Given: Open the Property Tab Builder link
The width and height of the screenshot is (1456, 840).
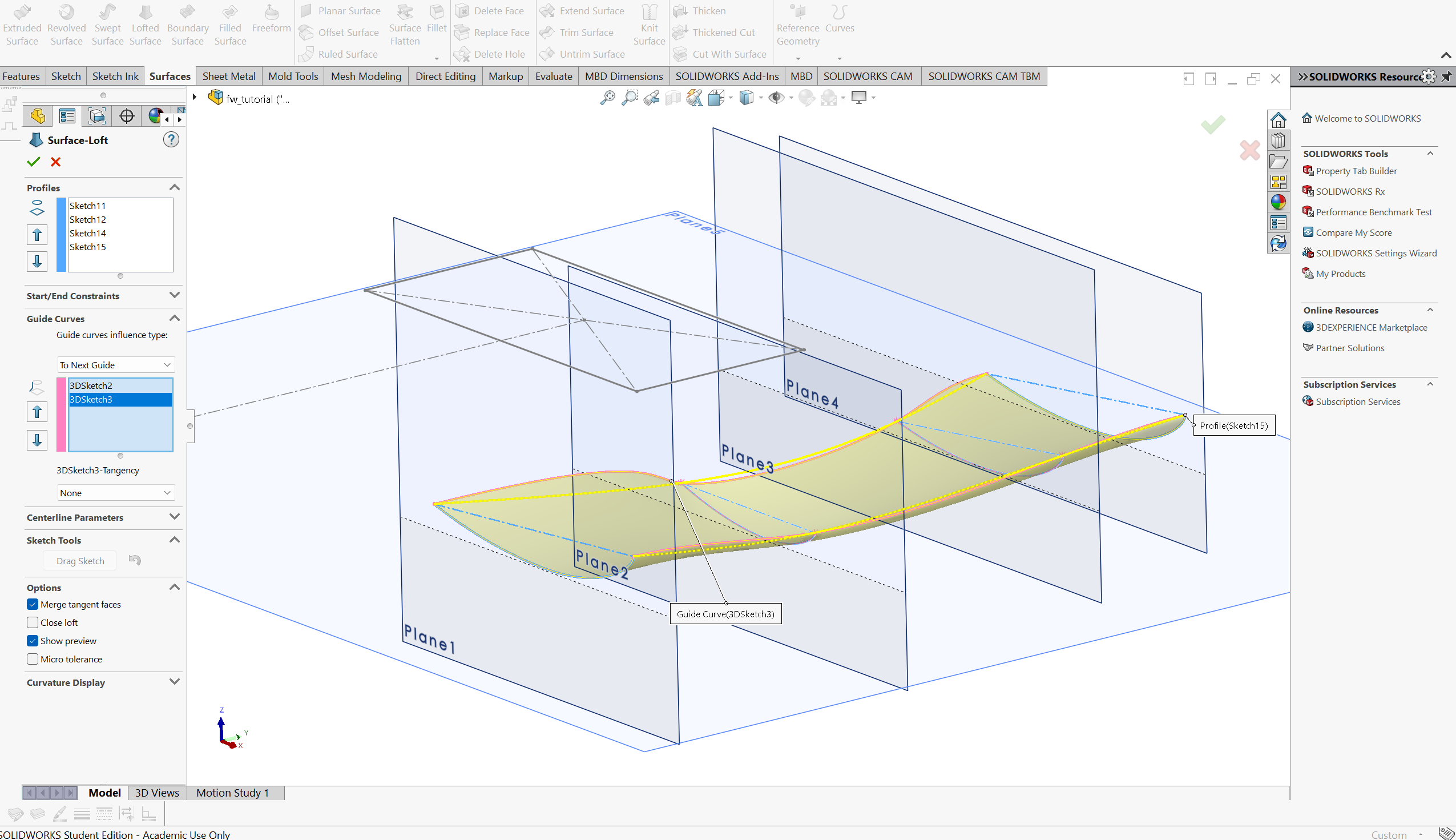Looking at the screenshot, I should tap(1356, 171).
